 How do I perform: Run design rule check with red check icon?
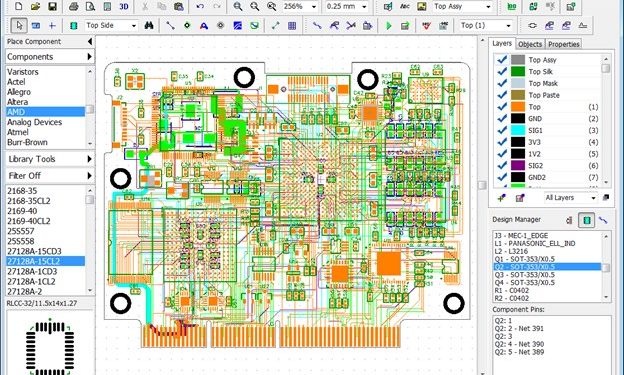click(426, 25)
